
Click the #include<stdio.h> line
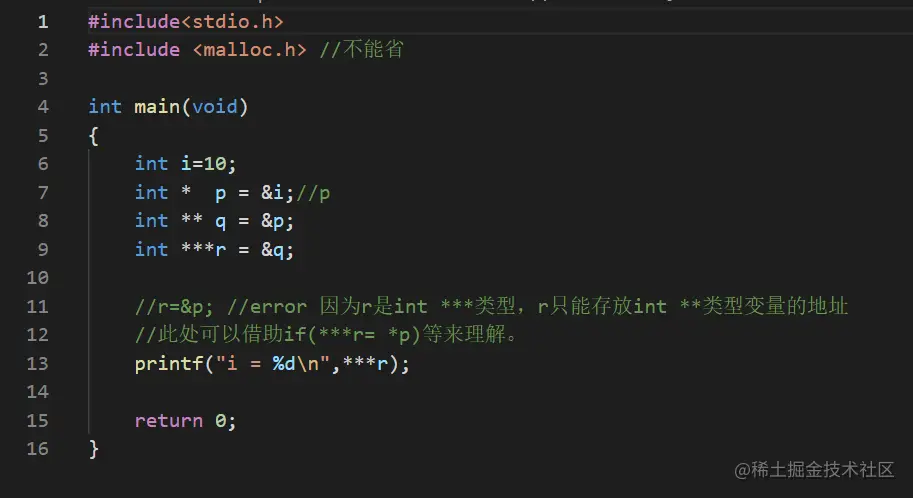[x=186, y=22]
